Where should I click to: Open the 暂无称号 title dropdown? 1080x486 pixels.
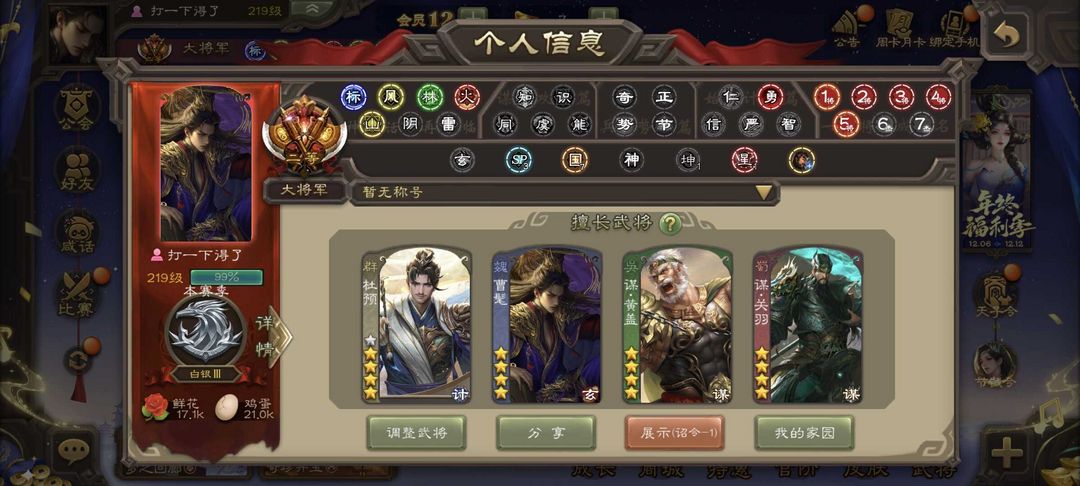tap(565, 193)
